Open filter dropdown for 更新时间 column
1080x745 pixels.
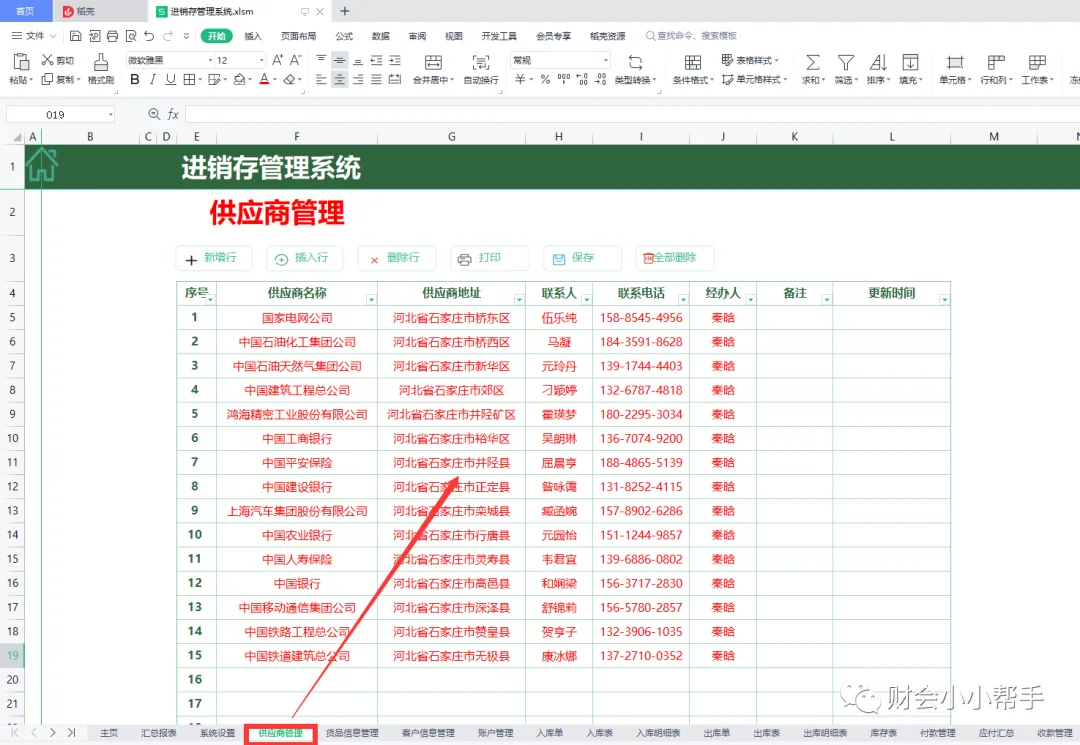[944, 300]
